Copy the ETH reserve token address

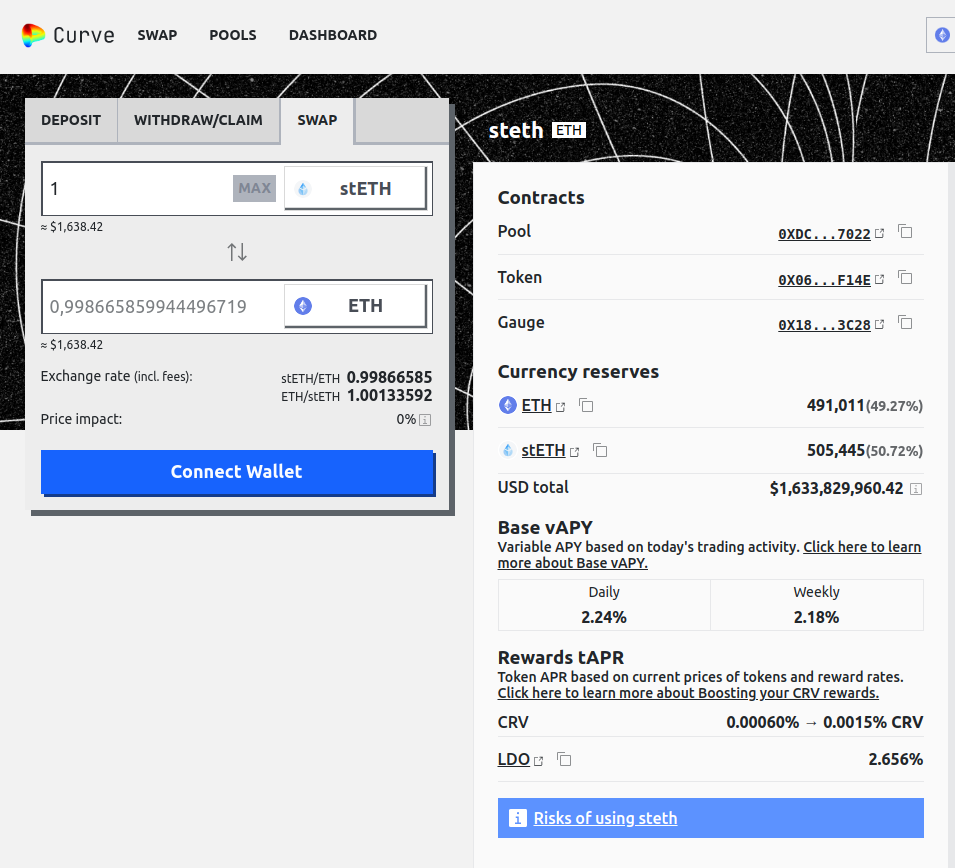(x=587, y=406)
